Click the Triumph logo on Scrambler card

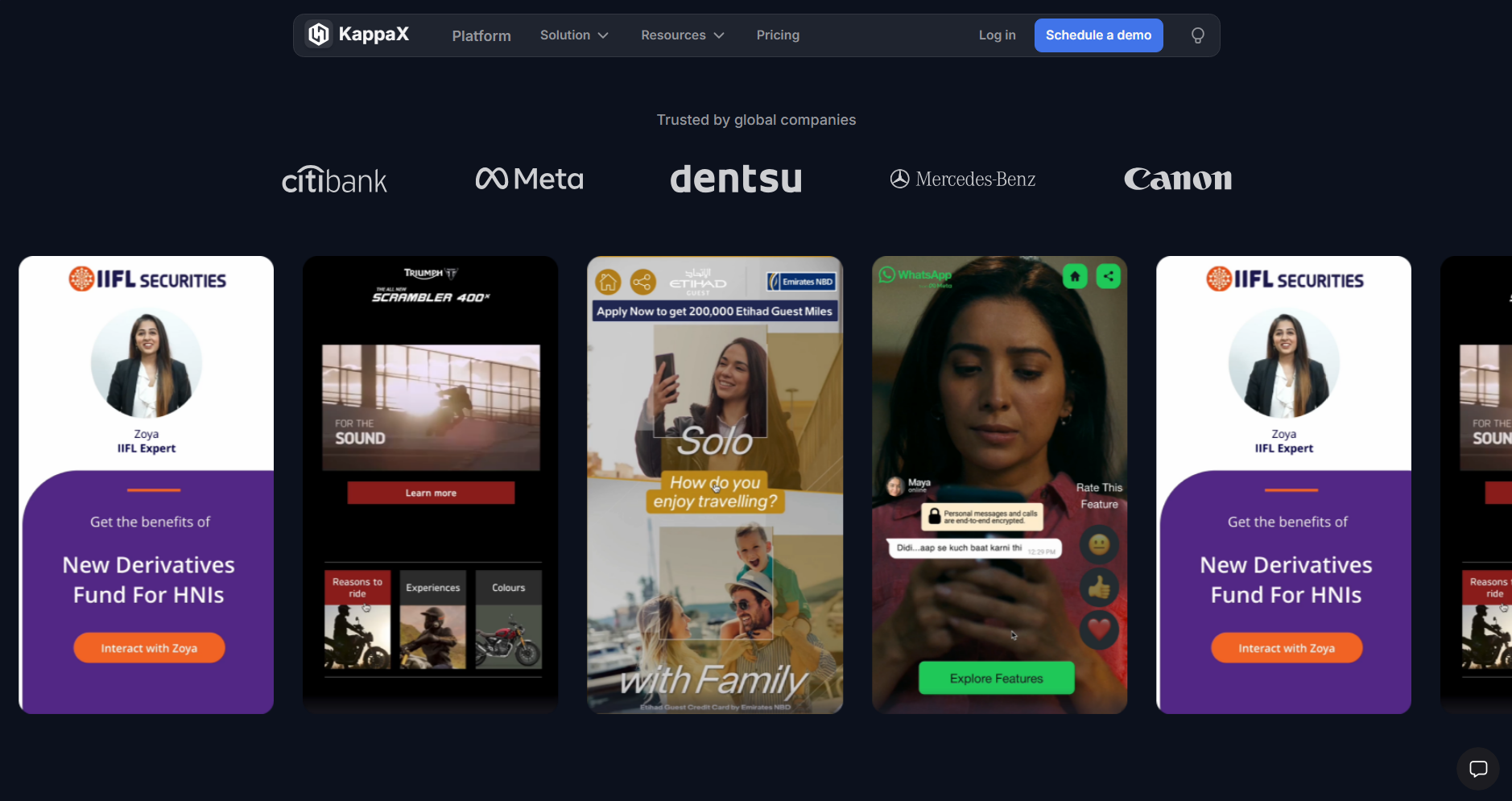coord(431,274)
